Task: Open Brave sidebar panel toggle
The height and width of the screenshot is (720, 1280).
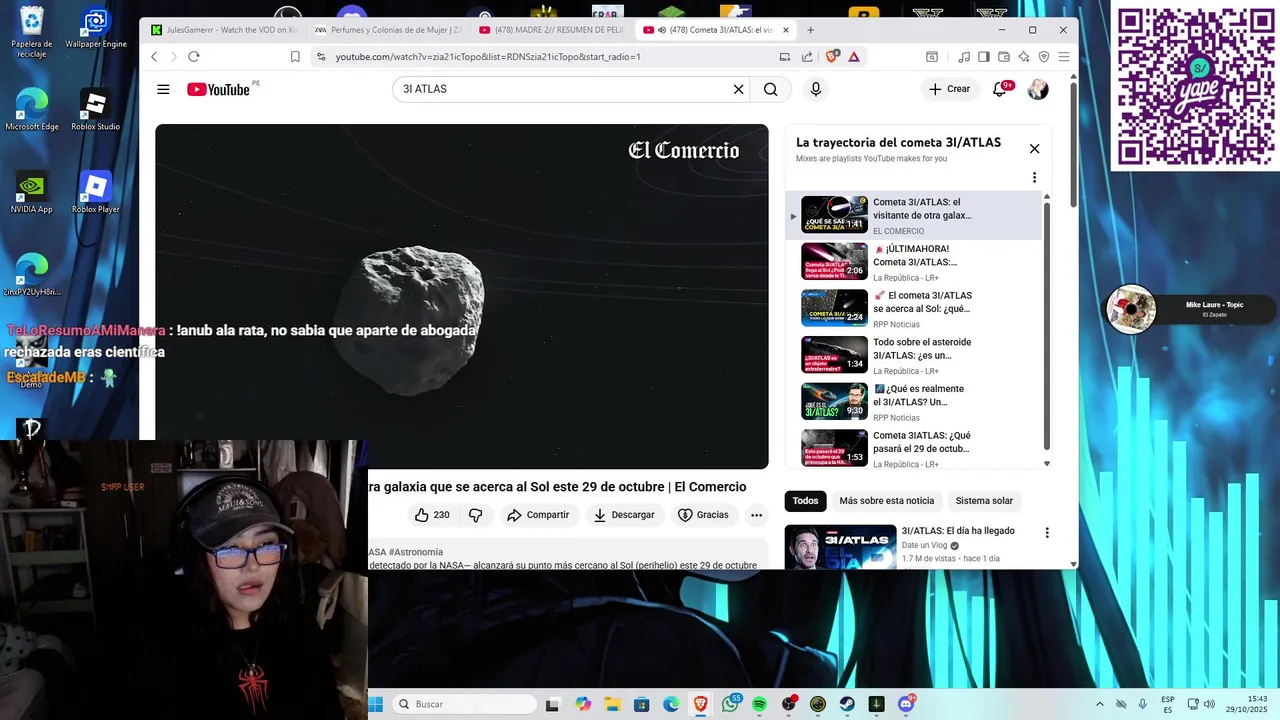Action: tap(984, 57)
